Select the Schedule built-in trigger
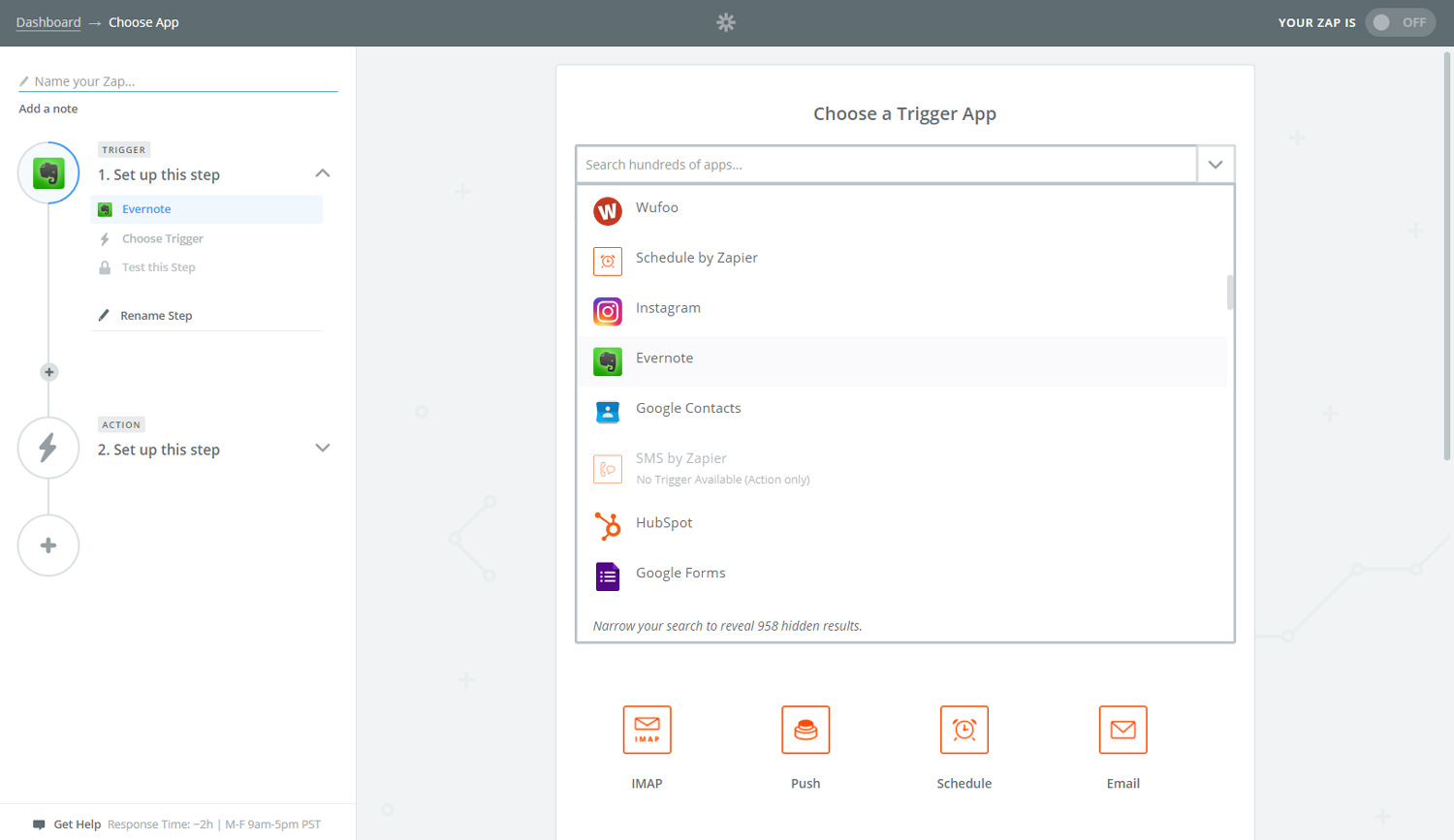This screenshot has height=840, width=1454. click(x=964, y=730)
